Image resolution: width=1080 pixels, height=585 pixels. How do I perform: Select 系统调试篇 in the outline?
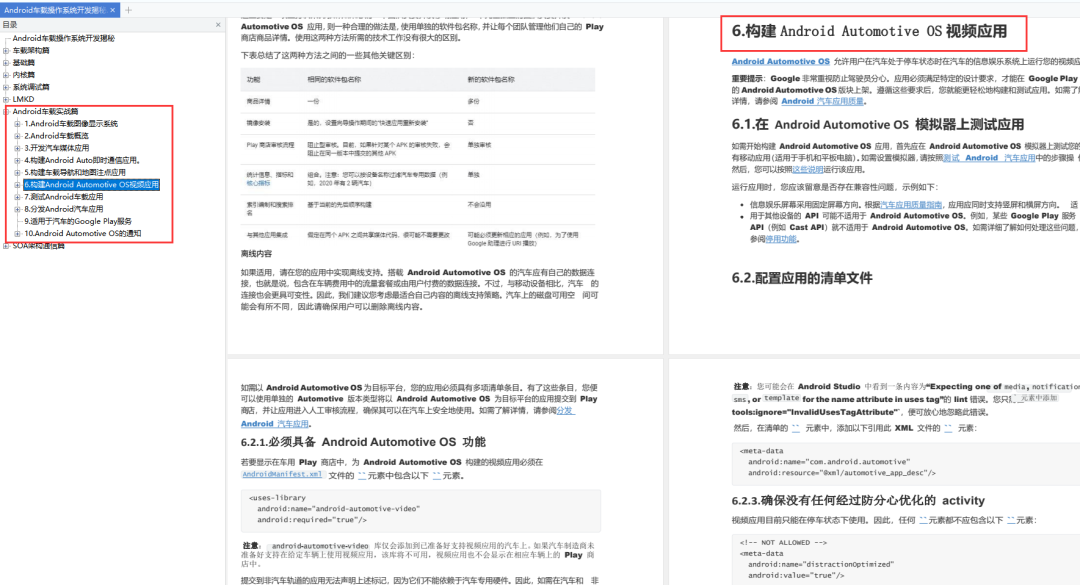pyautogui.click(x=31, y=88)
